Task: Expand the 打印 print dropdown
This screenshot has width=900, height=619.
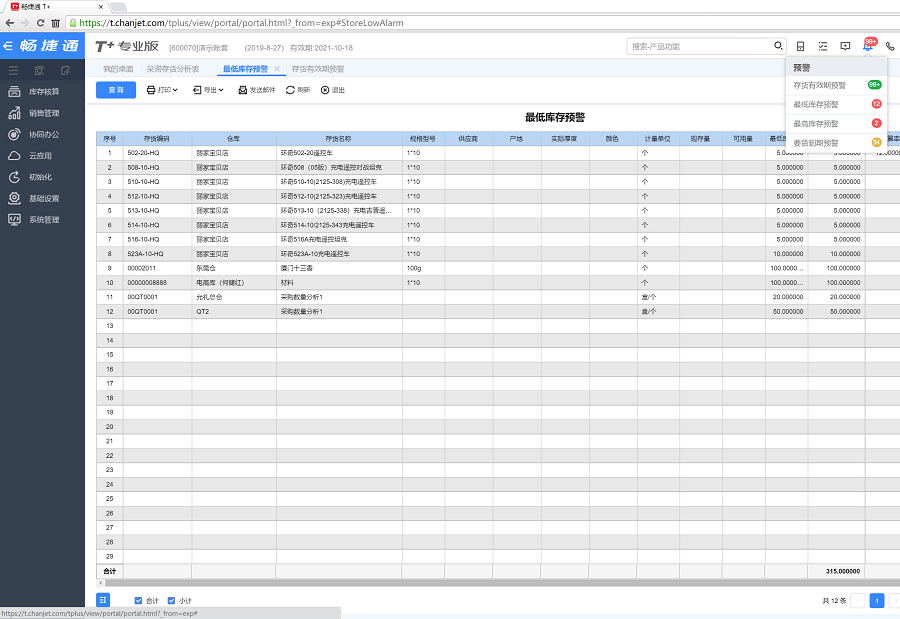Action: coord(162,90)
